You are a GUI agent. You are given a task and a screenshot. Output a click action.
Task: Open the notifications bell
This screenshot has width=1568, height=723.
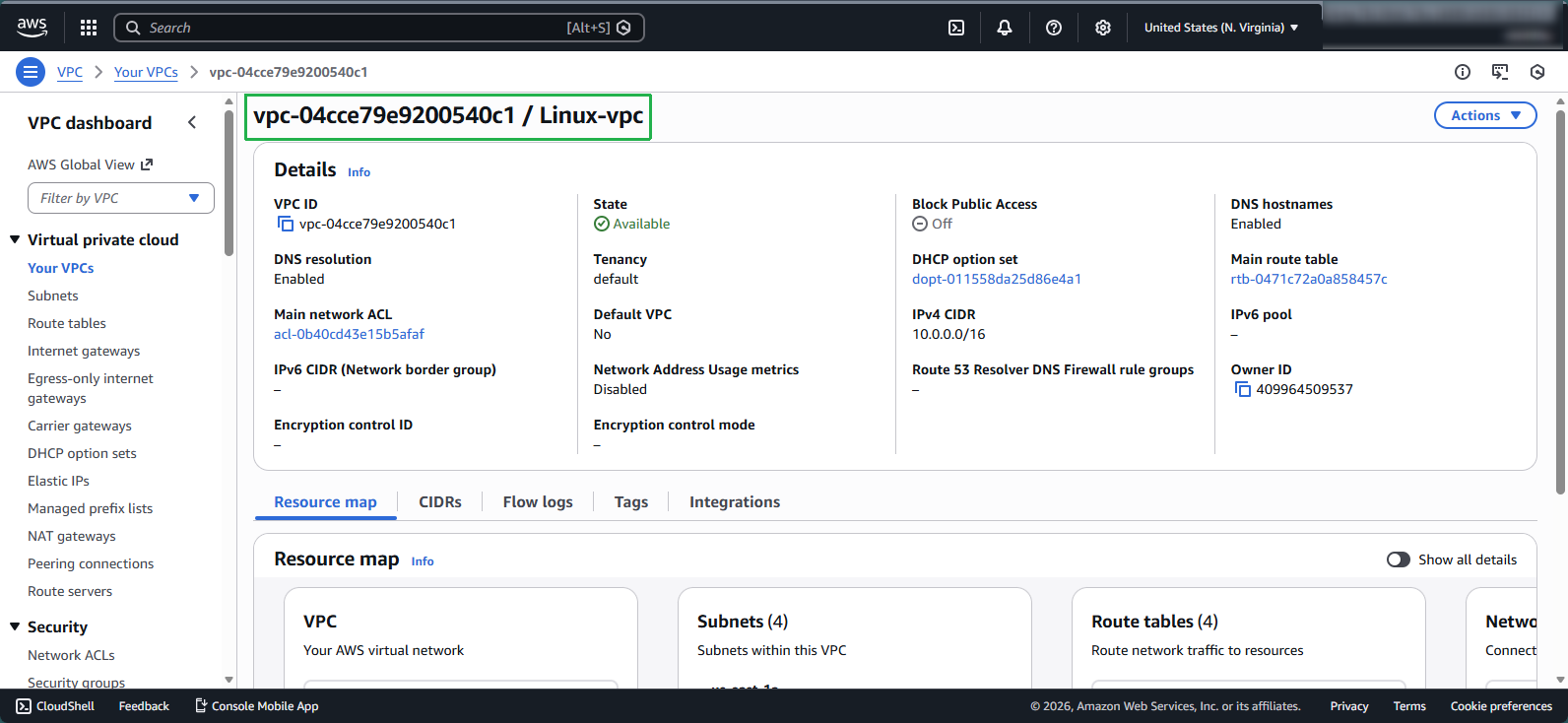(x=1004, y=28)
